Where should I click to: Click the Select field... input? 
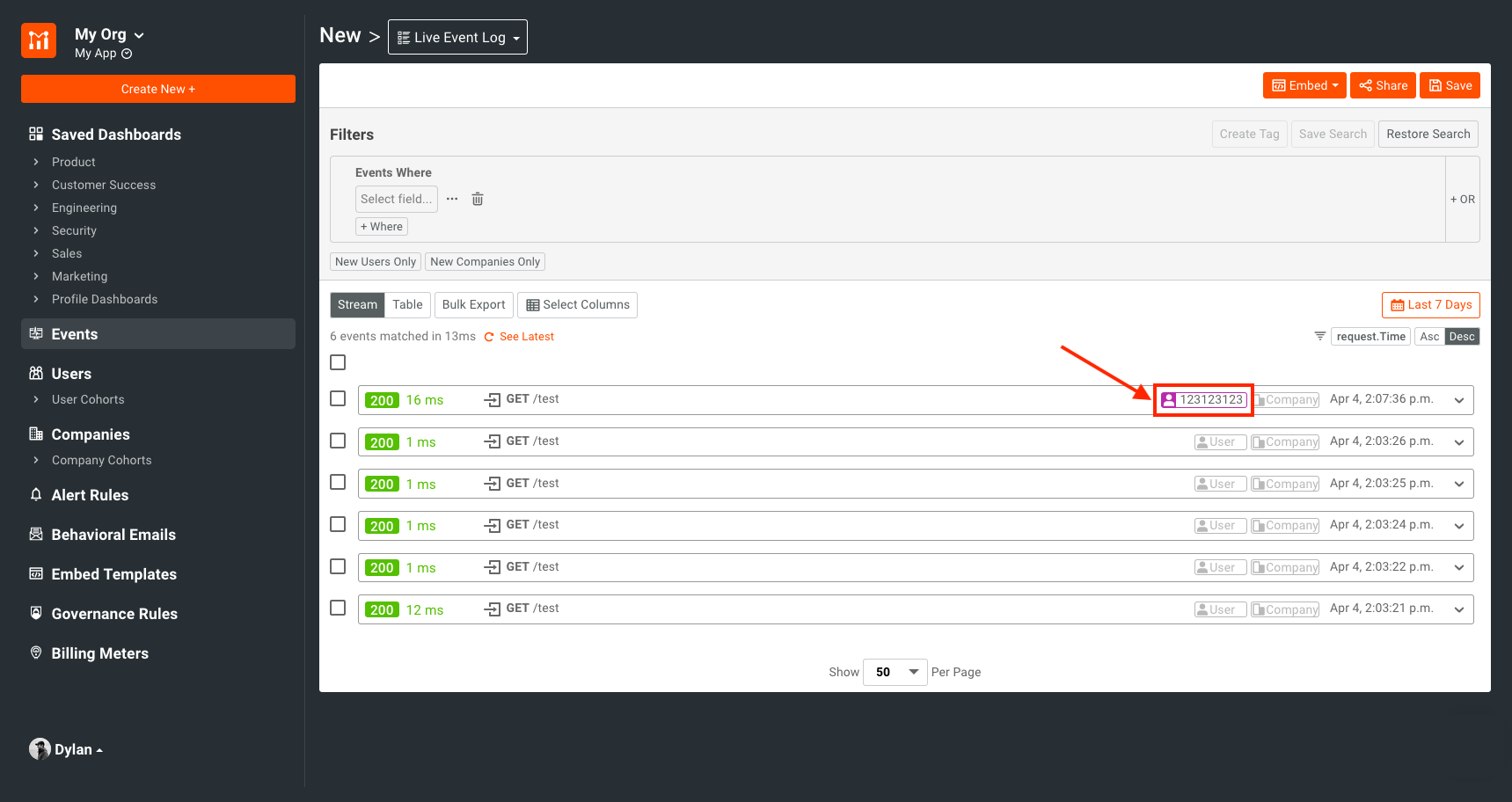click(396, 199)
